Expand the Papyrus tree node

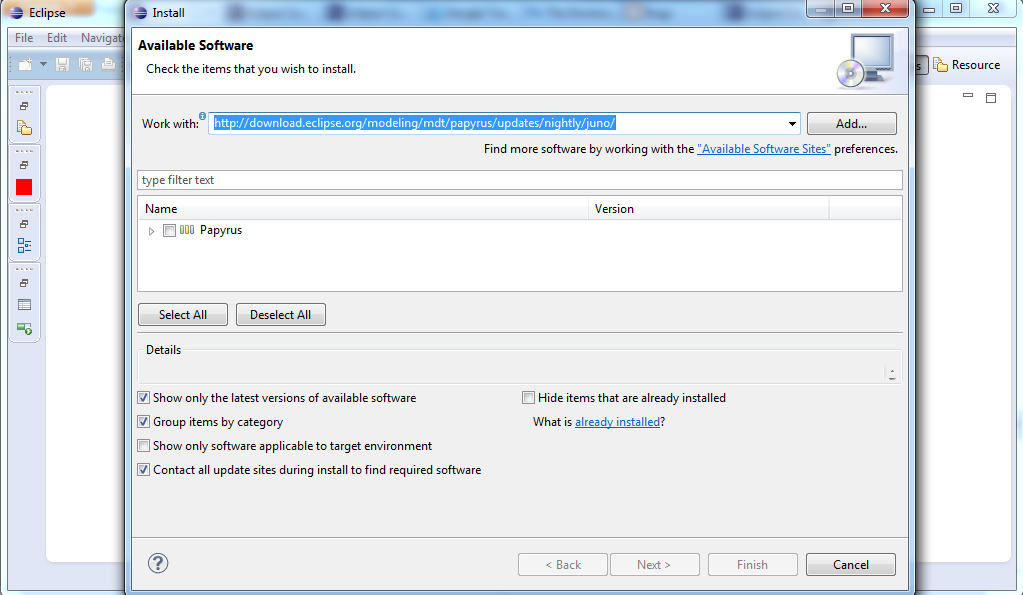coord(151,231)
